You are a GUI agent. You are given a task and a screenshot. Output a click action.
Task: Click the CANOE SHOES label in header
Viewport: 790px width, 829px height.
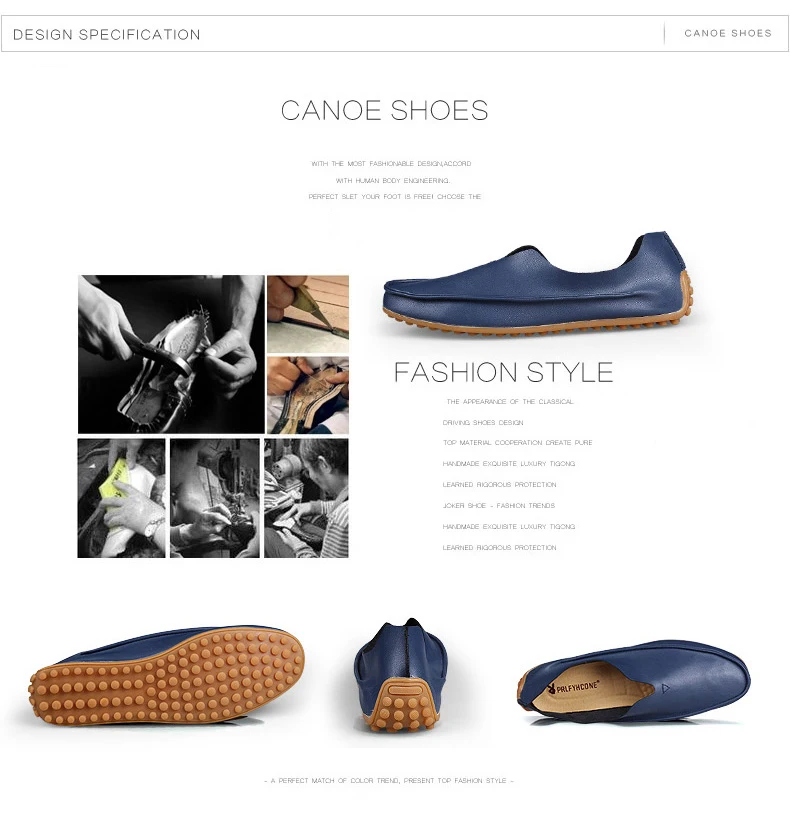click(x=728, y=33)
